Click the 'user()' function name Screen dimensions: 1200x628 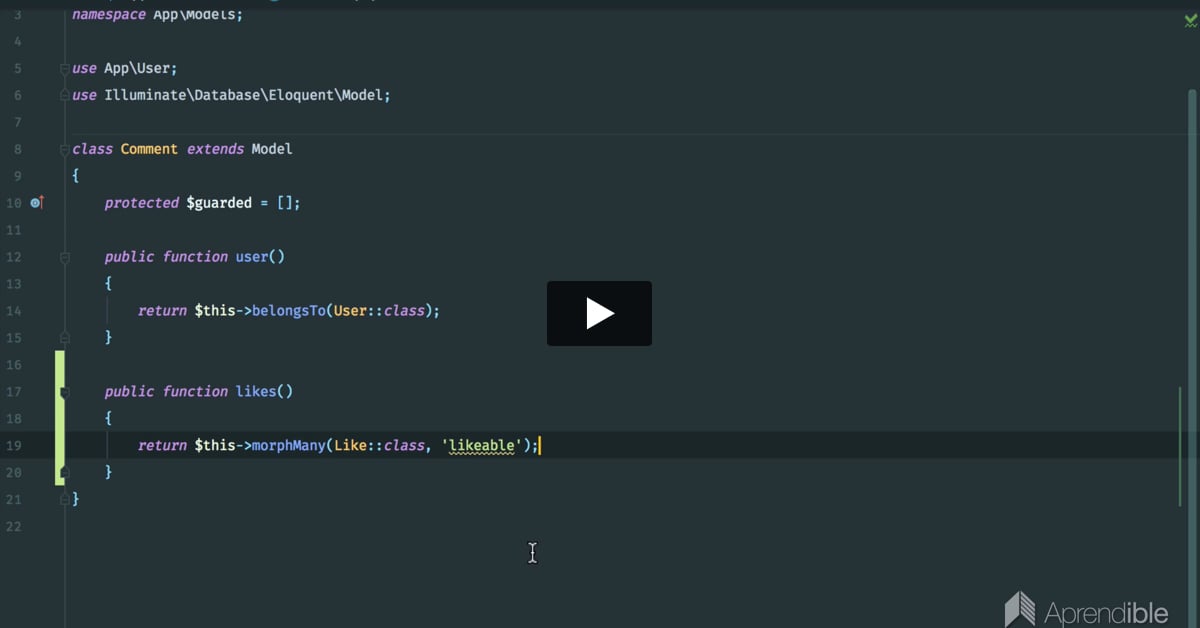[260, 257]
